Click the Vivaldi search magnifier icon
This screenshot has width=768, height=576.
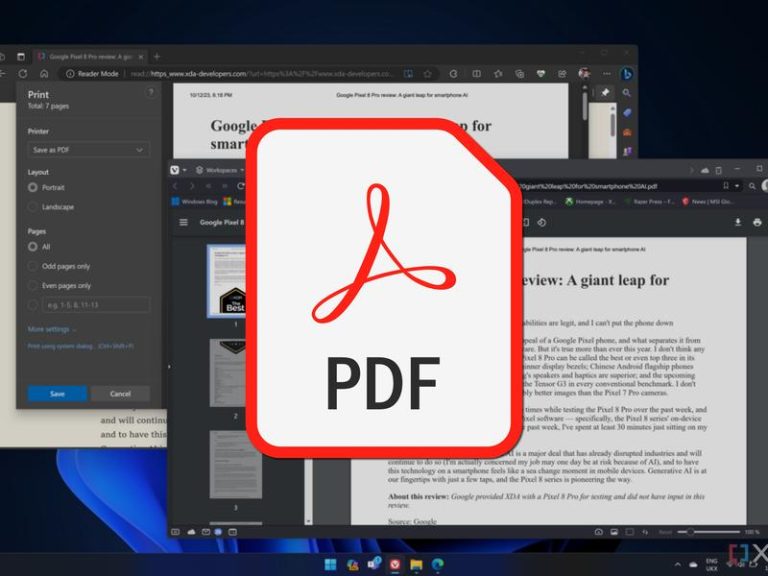pos(752,186)
